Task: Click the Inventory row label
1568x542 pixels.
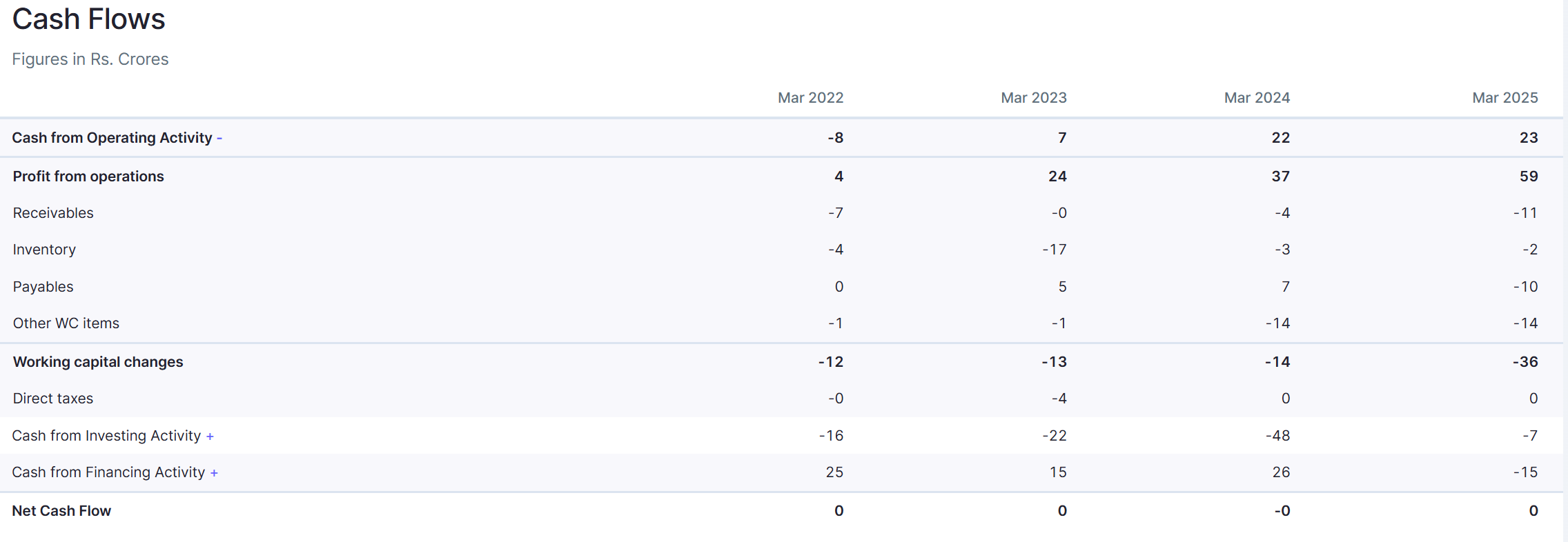Action: click(x=44, y=250)
